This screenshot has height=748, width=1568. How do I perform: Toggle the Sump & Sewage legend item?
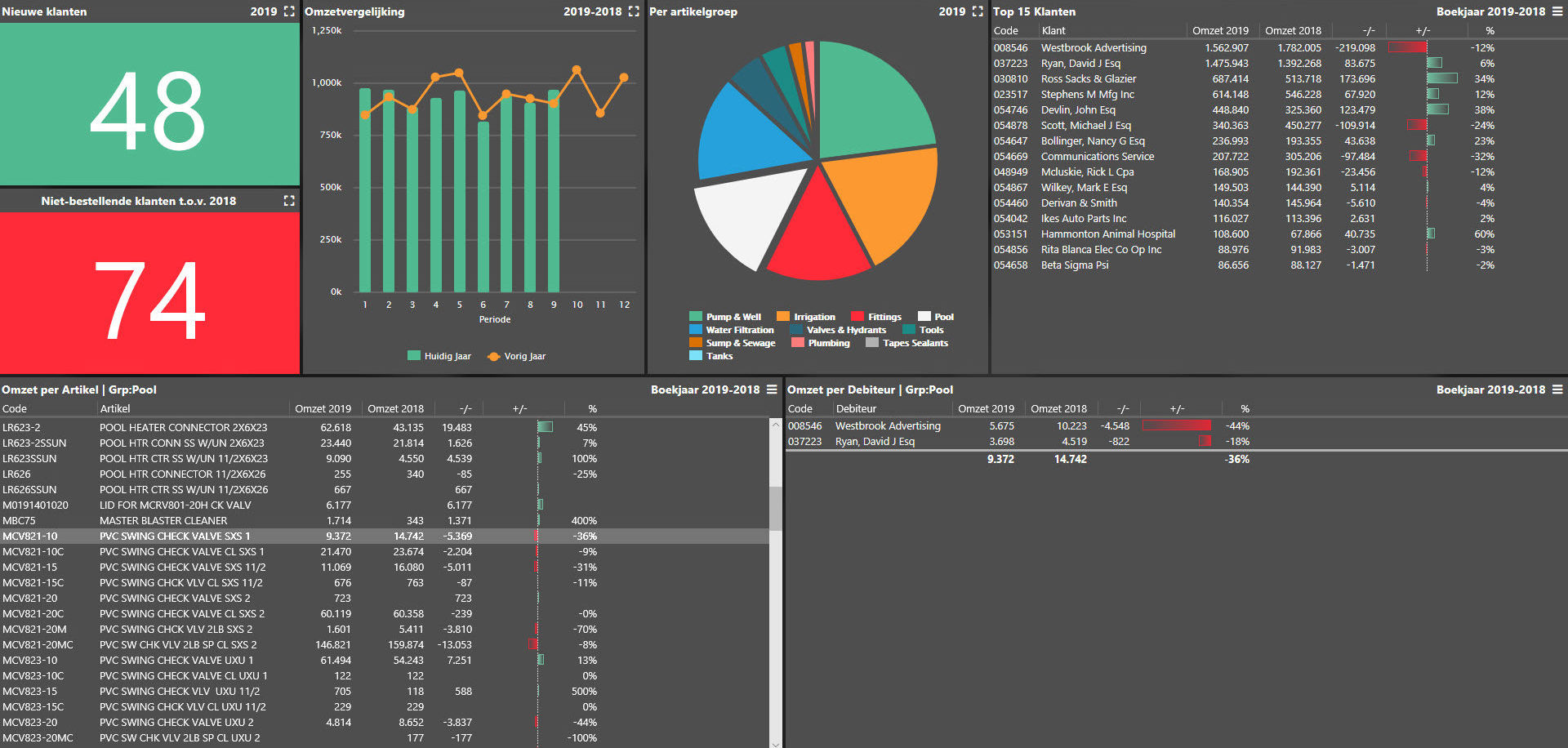pos(733,343)
